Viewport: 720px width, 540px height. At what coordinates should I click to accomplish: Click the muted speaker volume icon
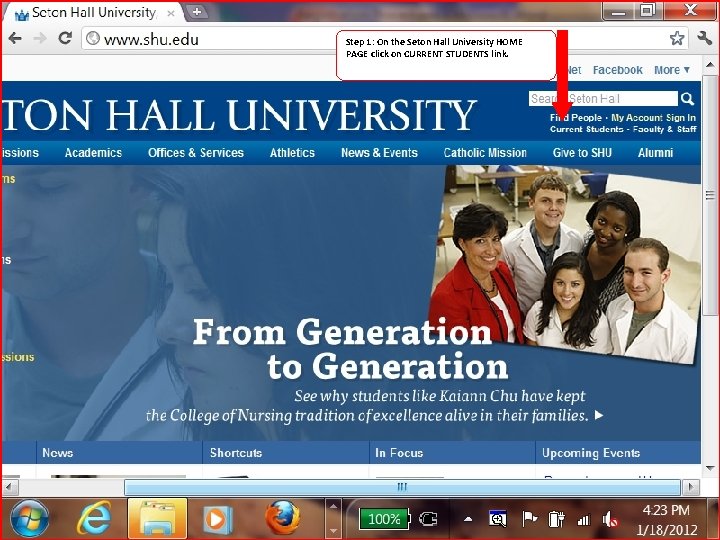(x=610, y=519)
